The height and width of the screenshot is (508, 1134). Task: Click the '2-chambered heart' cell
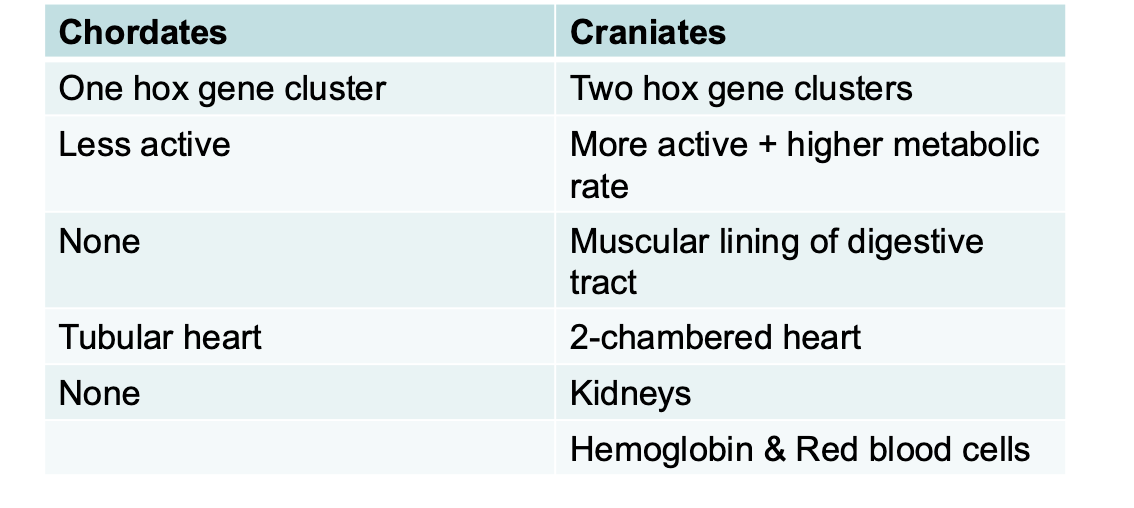click(x=715, y=337)
